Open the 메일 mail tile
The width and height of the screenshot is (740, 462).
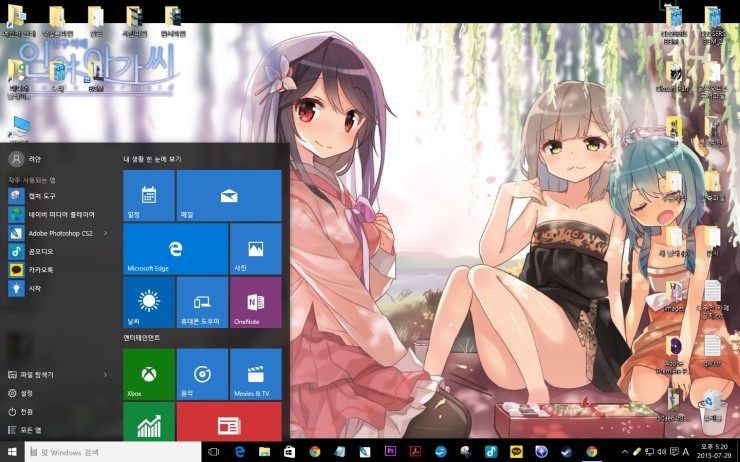[x=229, y=195]
